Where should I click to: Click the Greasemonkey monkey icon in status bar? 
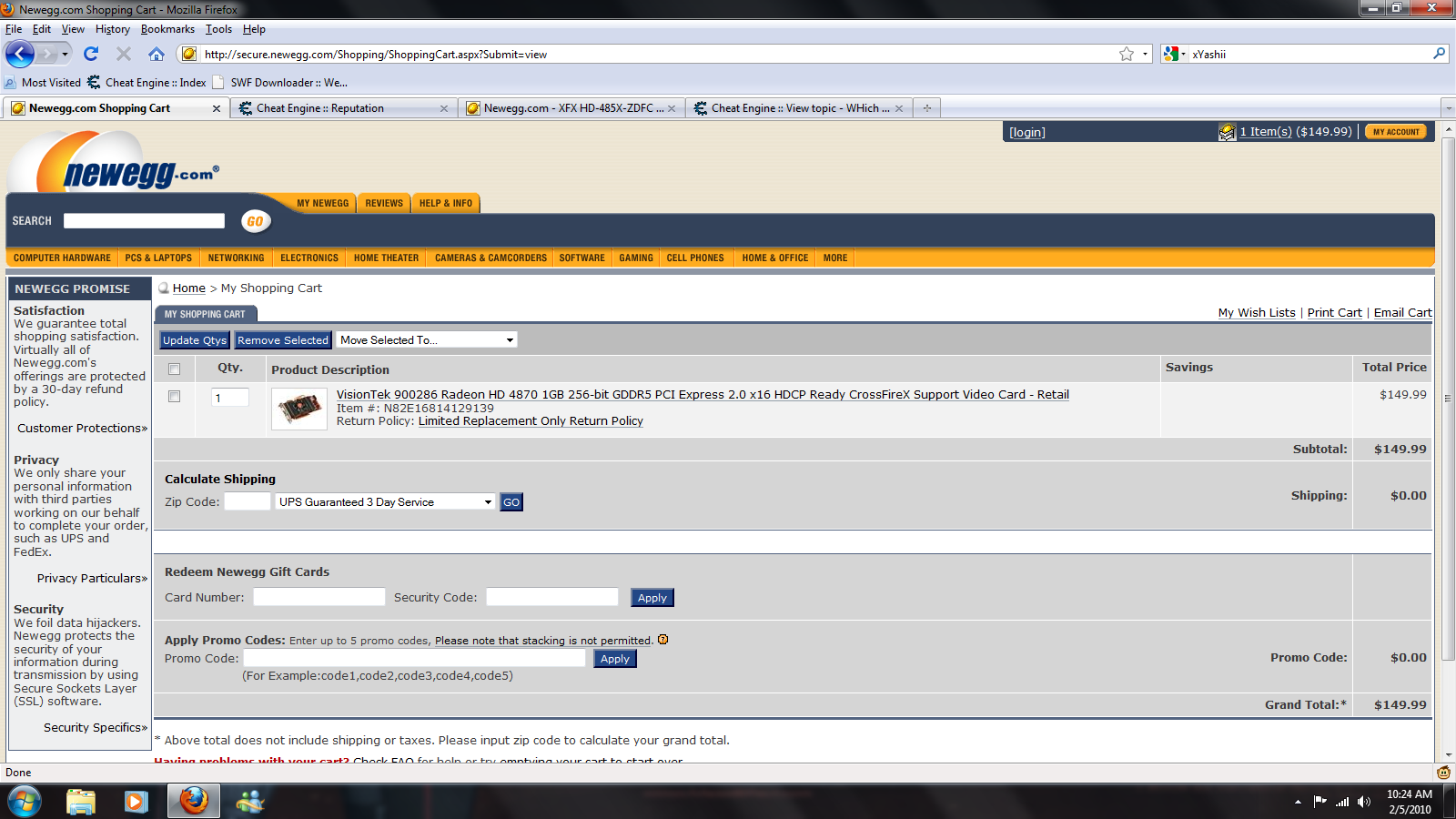point(1443,773)
